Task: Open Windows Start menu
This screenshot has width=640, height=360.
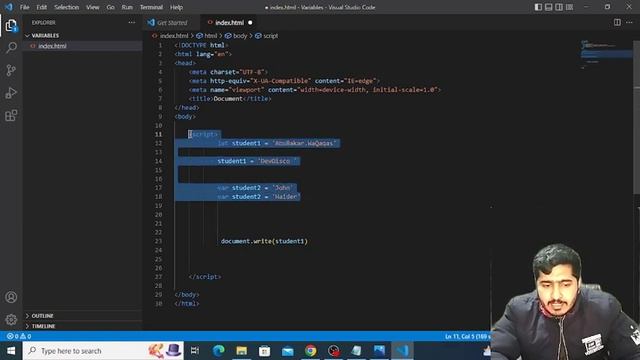Action: (x=11, y=351)
